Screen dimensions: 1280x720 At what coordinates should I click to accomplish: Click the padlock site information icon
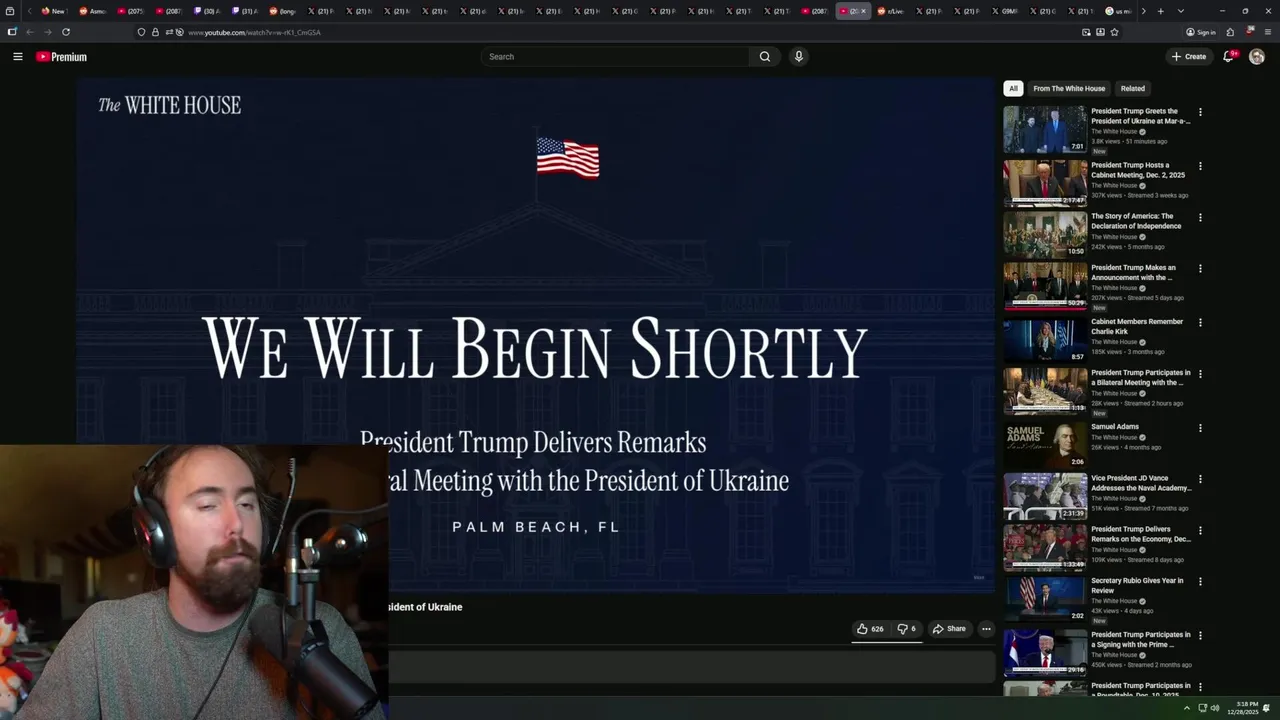pos(155,32)
